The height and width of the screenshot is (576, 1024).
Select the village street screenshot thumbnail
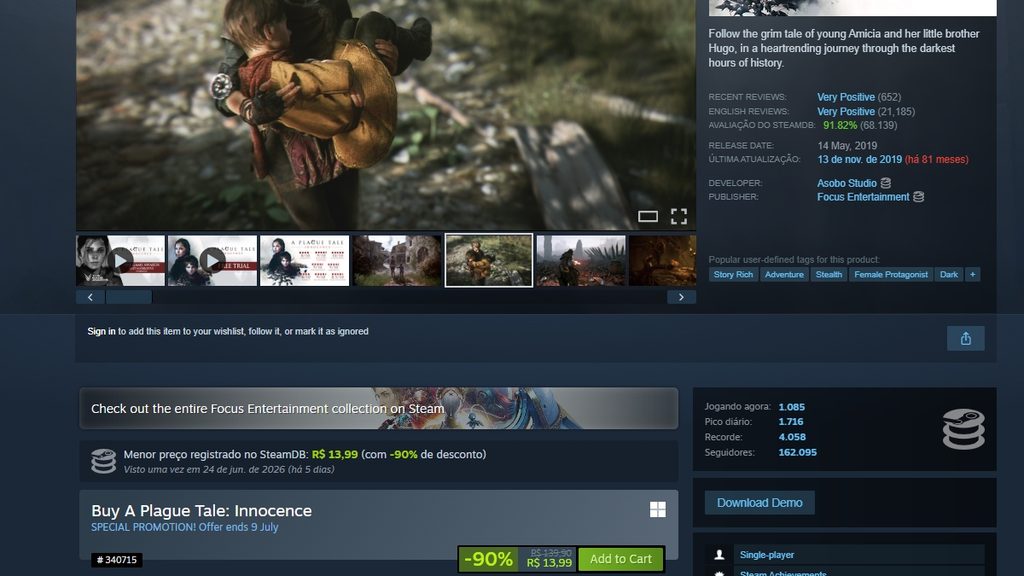397,261
